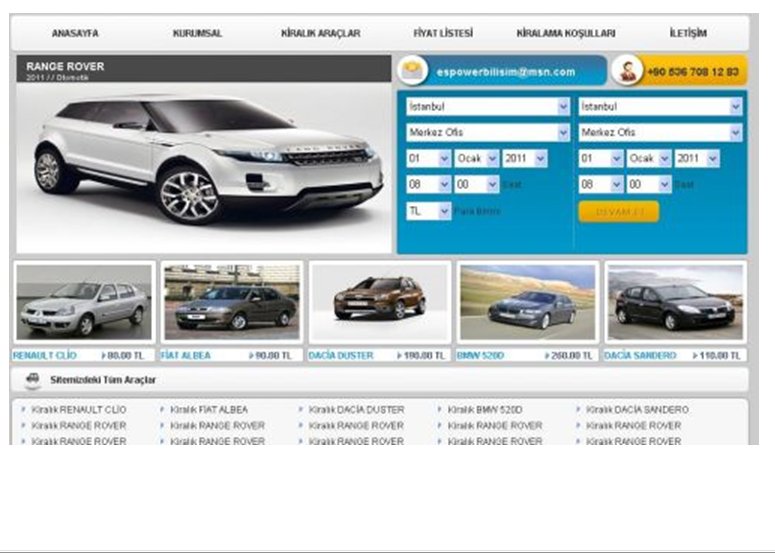Open KİRALAMA KOŞULLARI menu item
775x554 pixels.
566,34
